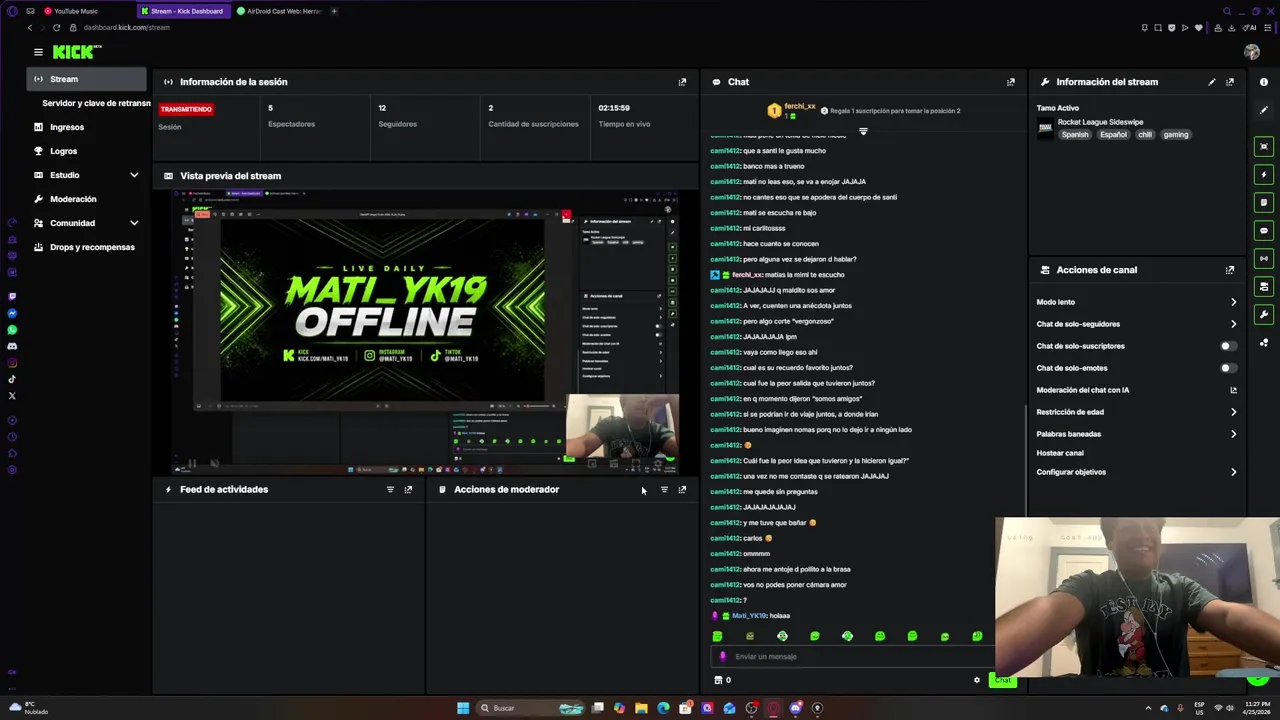Toggle the note widget icon in sidebar
1280x720 pixels.
click(1264, 203)
